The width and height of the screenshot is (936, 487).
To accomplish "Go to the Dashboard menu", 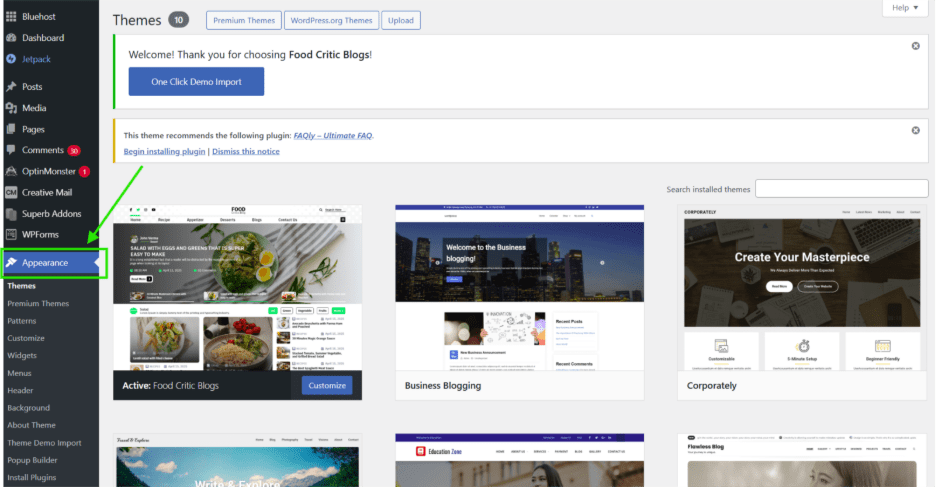I will [43, 38].
